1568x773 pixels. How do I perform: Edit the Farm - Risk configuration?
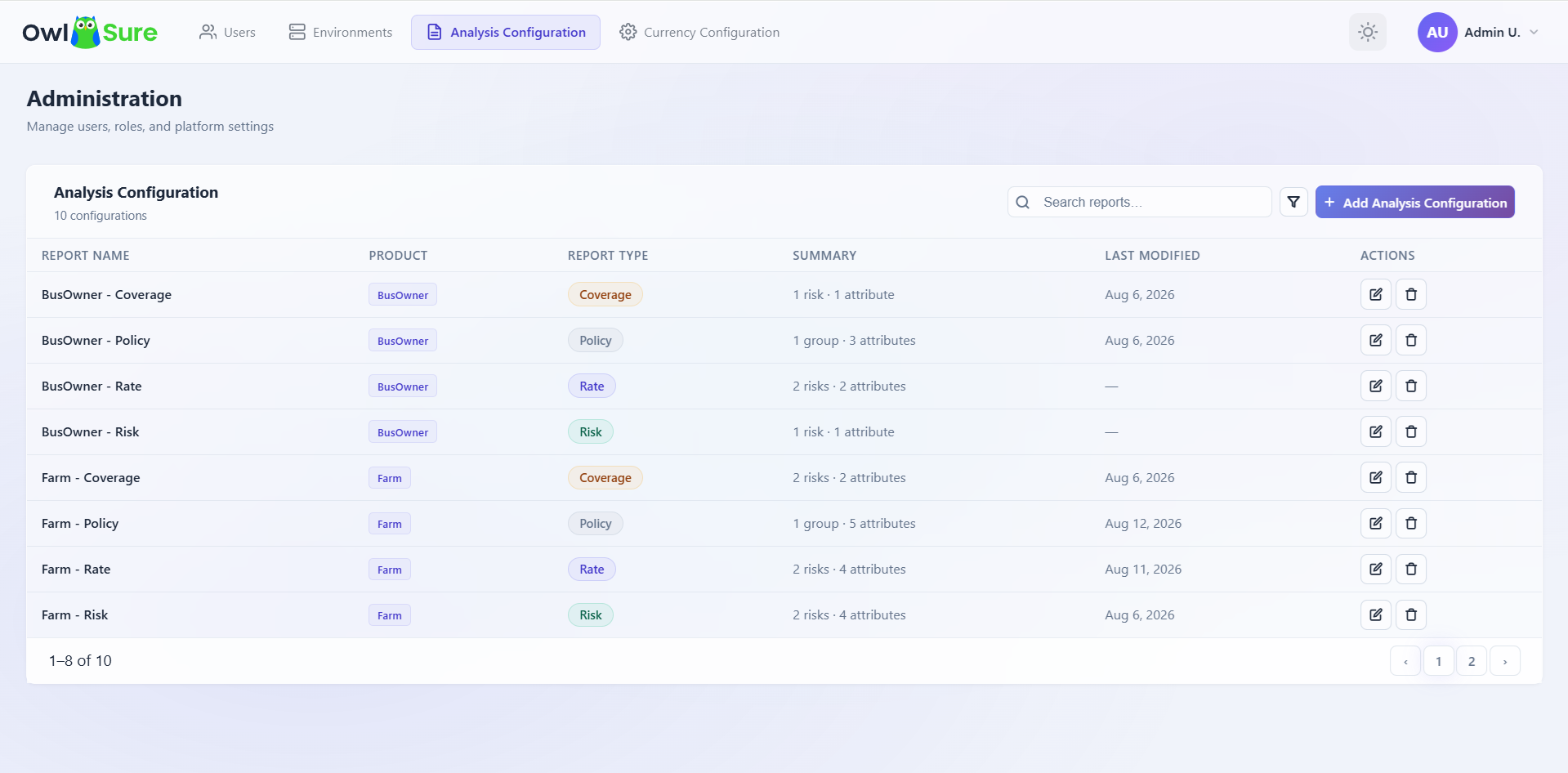(x=1376, y=614)
